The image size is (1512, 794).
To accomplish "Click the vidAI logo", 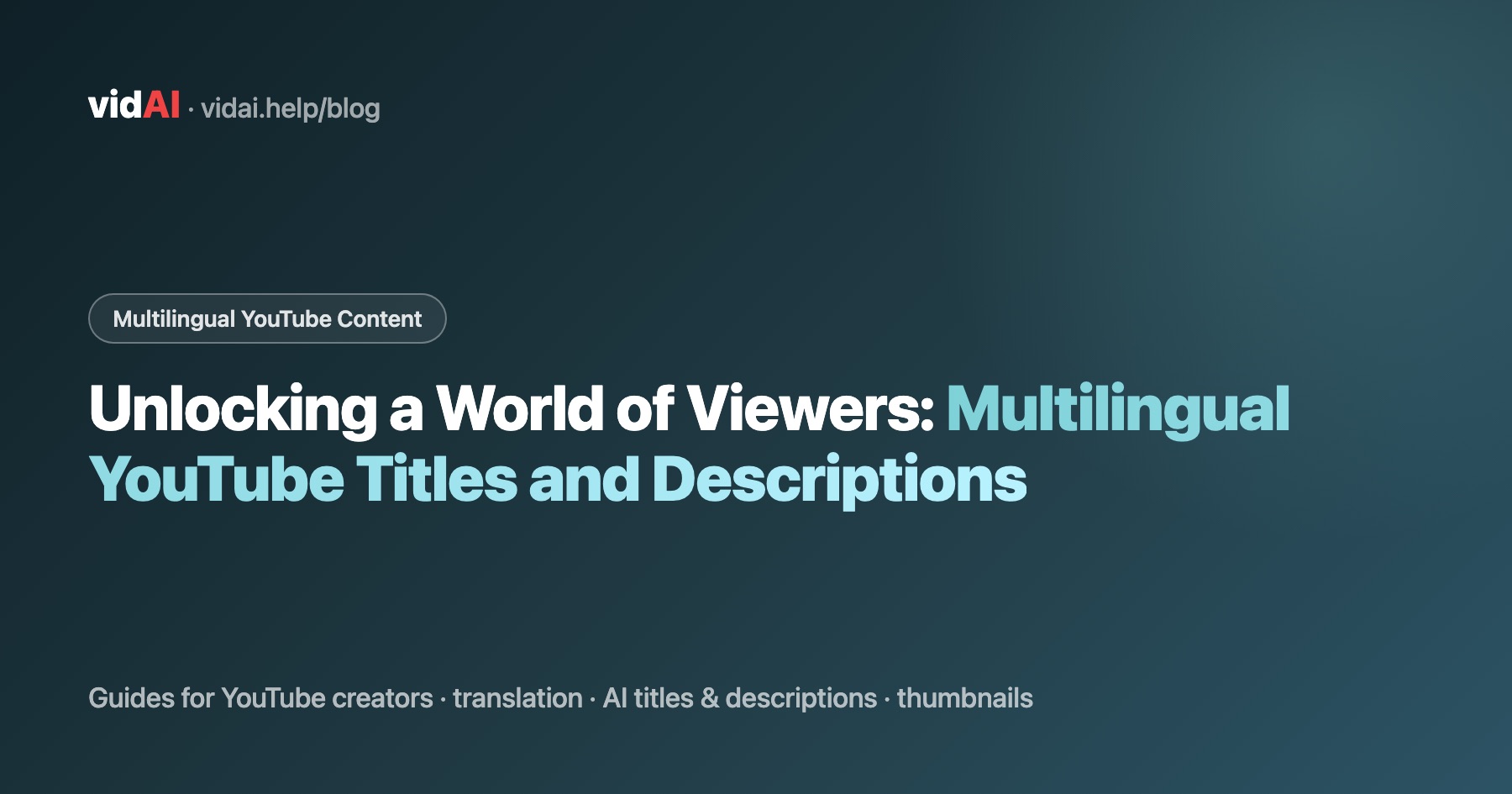I will [x=134, y=106].
